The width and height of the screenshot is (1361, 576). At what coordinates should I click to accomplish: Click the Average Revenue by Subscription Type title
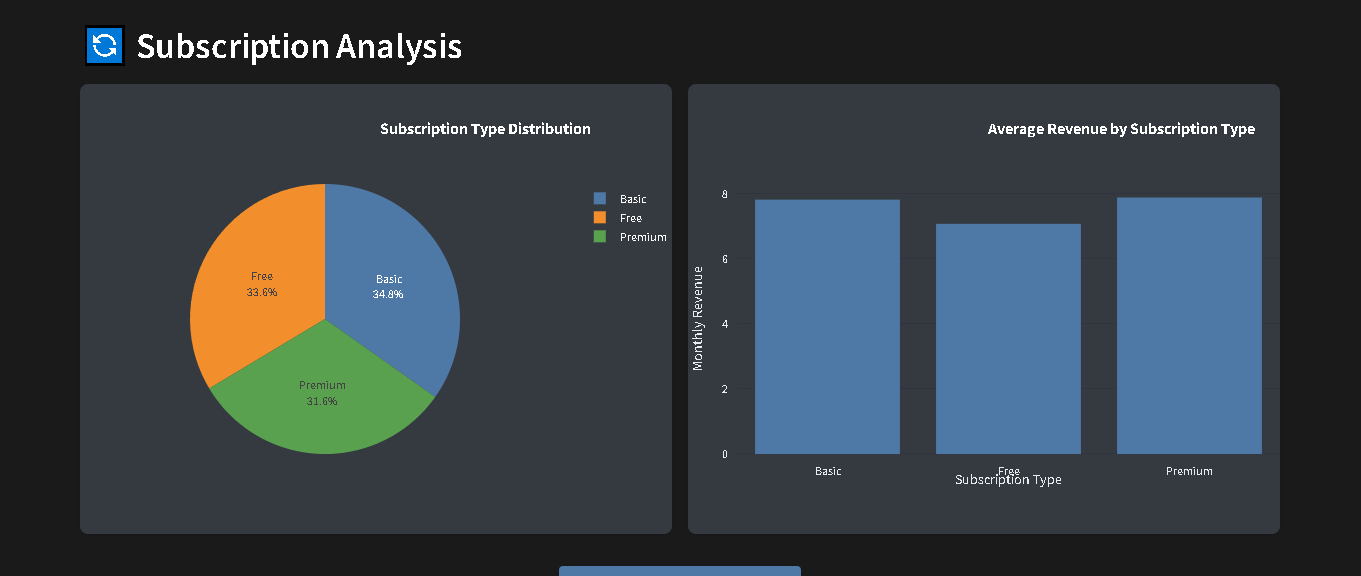(x=1119, y=128)
